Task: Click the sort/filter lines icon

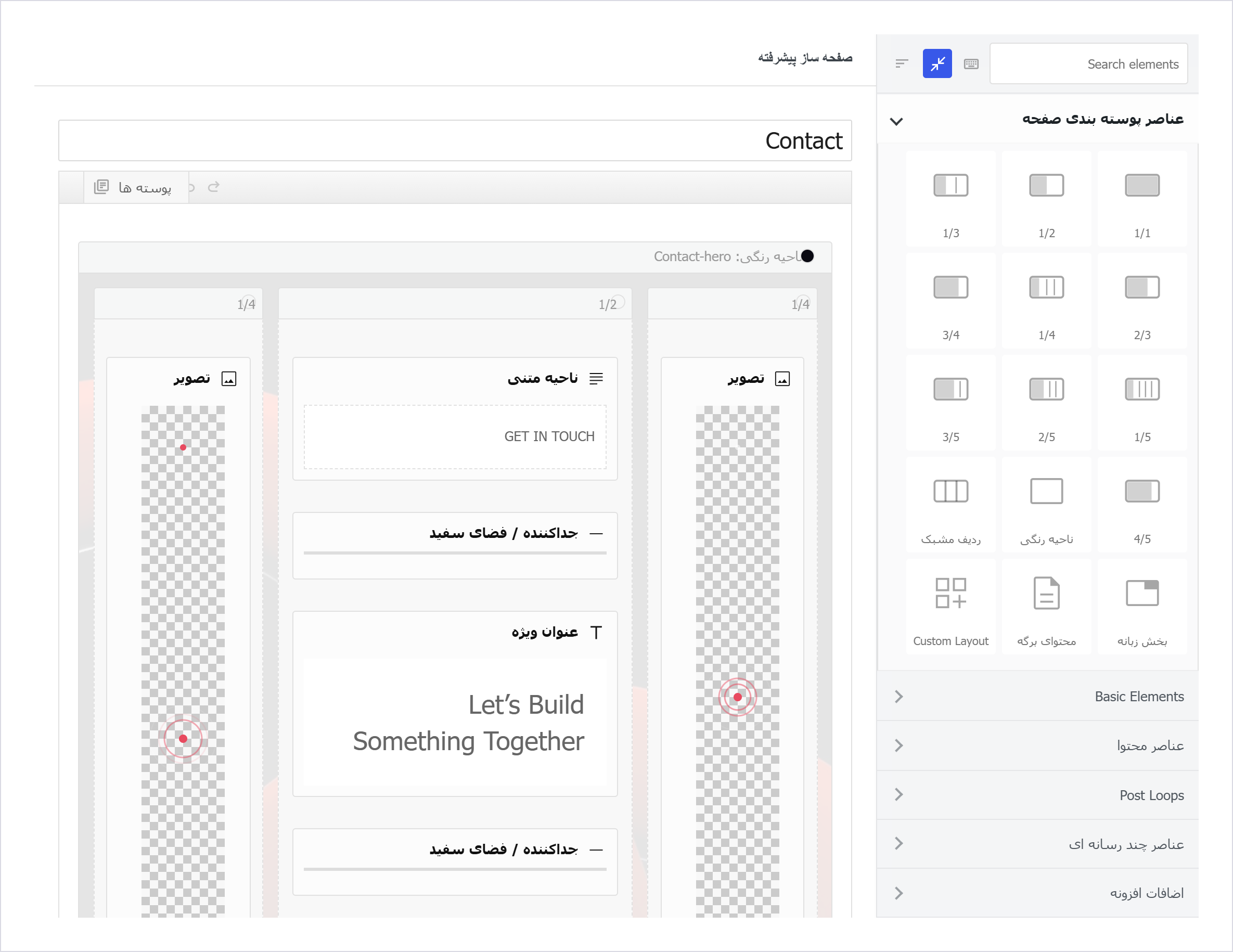Action: point(902,64)
